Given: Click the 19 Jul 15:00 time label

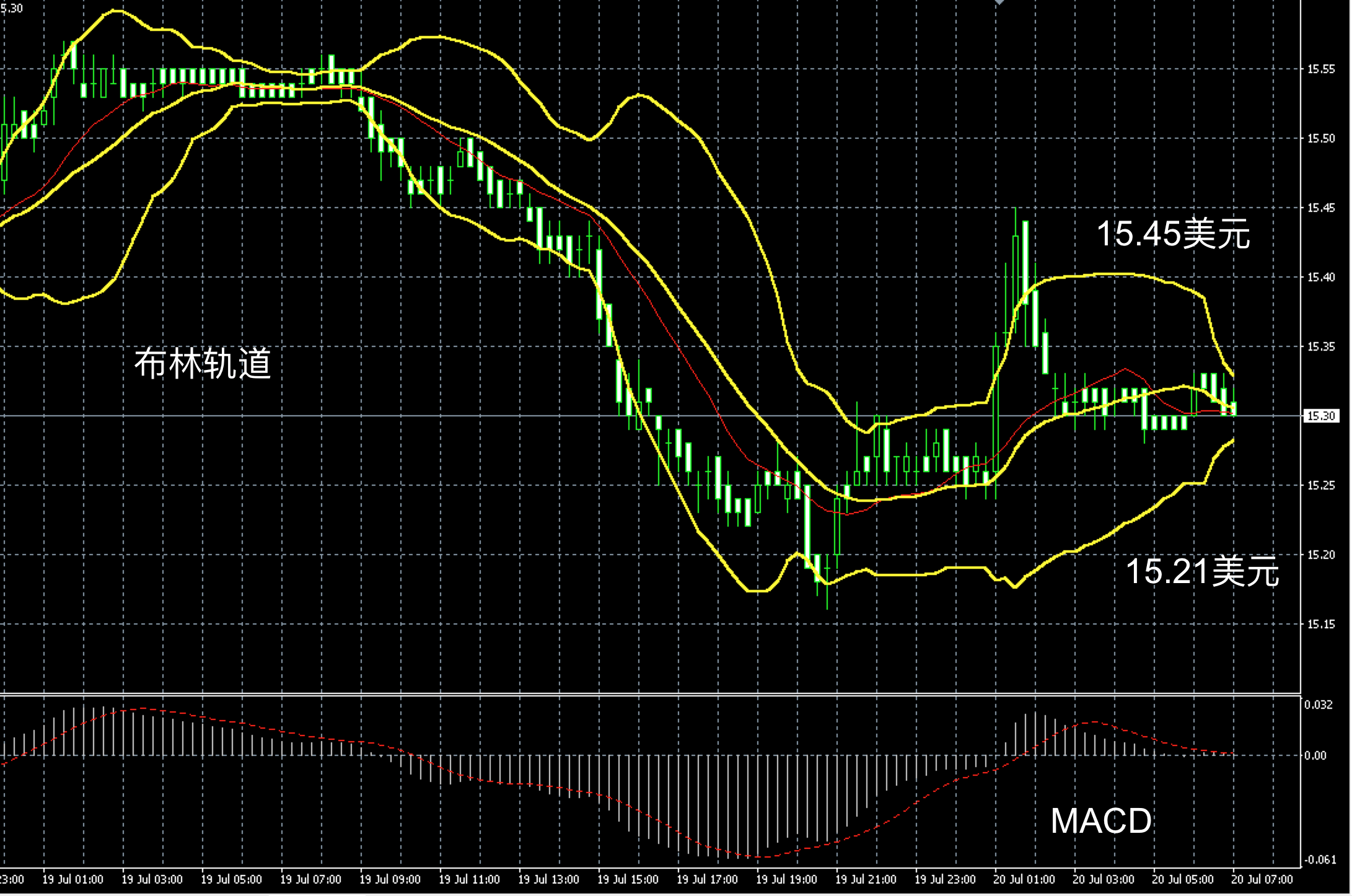Looking at the screenshot, I should [x=628, y=879].
